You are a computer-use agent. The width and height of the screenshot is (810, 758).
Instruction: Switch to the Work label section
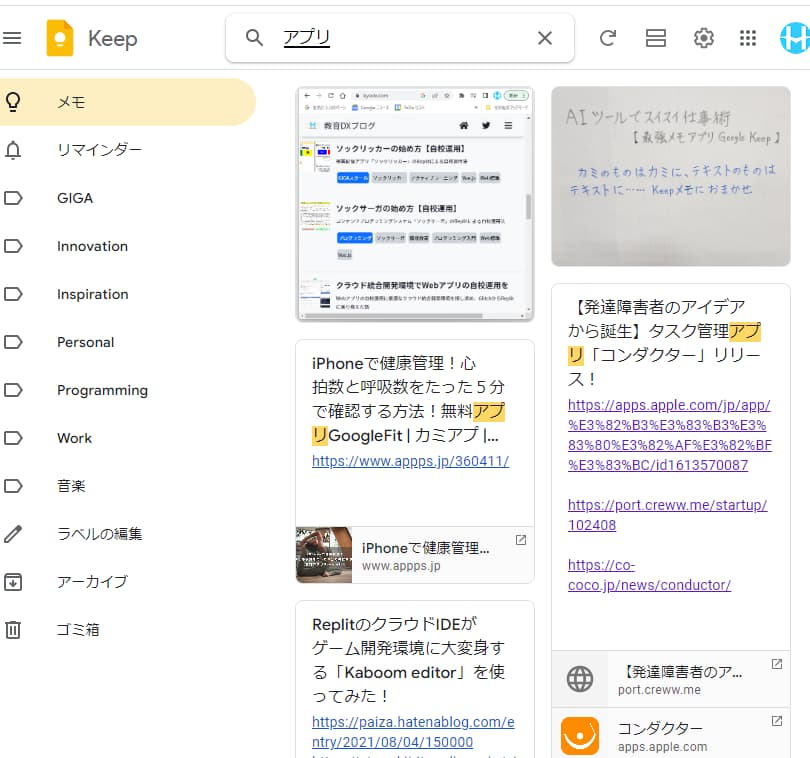coord(75,438)
